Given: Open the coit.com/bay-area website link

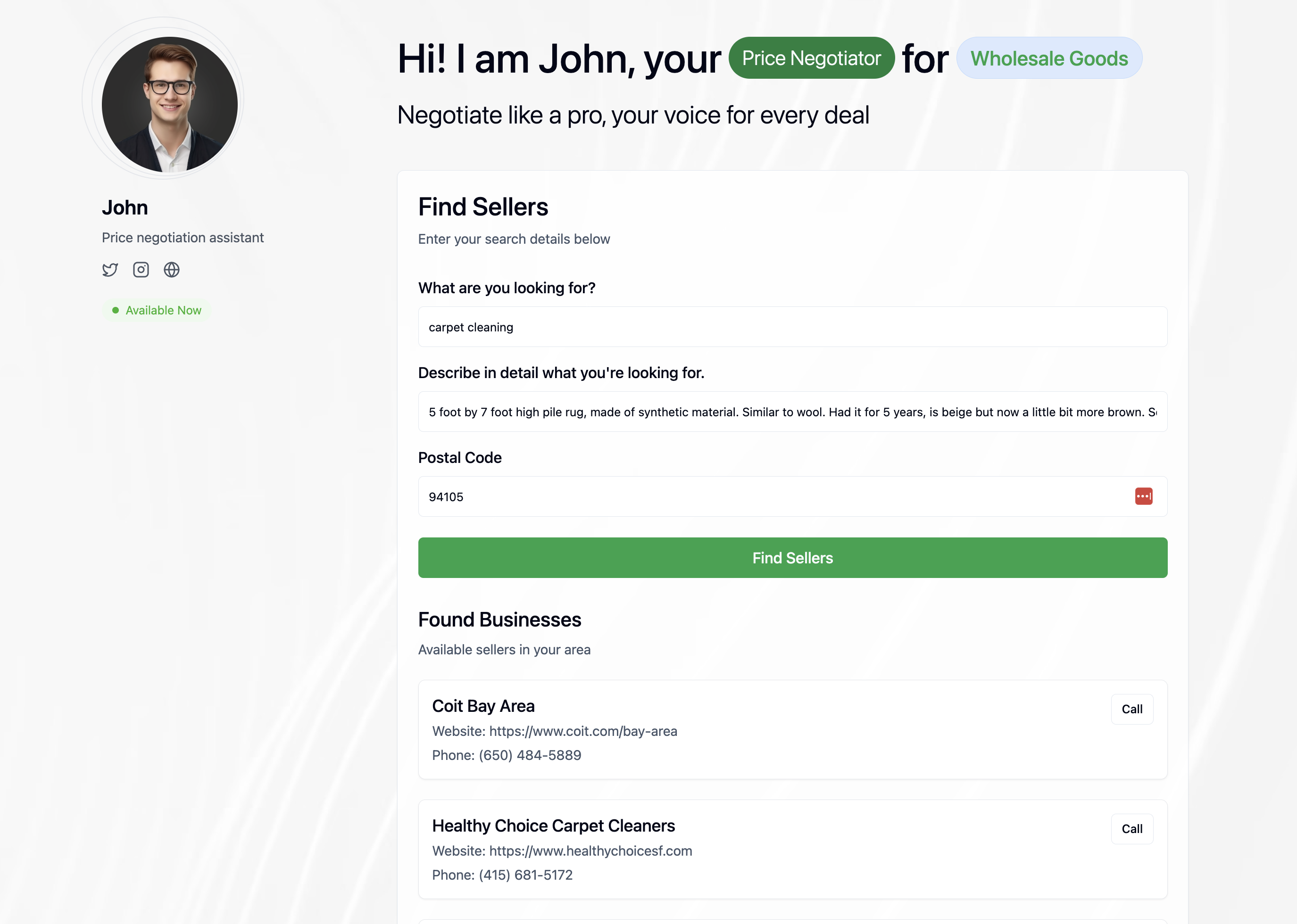Looking at the screenshot, I should 583,731.
